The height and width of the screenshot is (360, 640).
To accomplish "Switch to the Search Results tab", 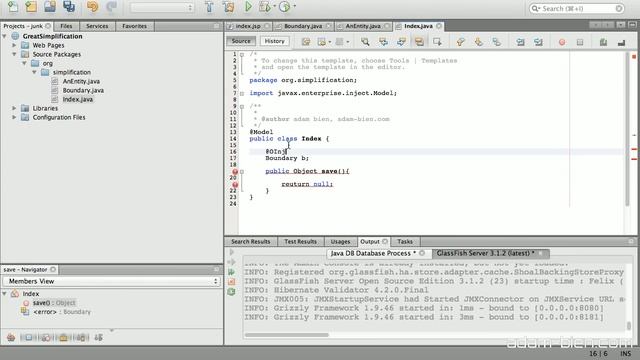I will [x=251, y=242].
